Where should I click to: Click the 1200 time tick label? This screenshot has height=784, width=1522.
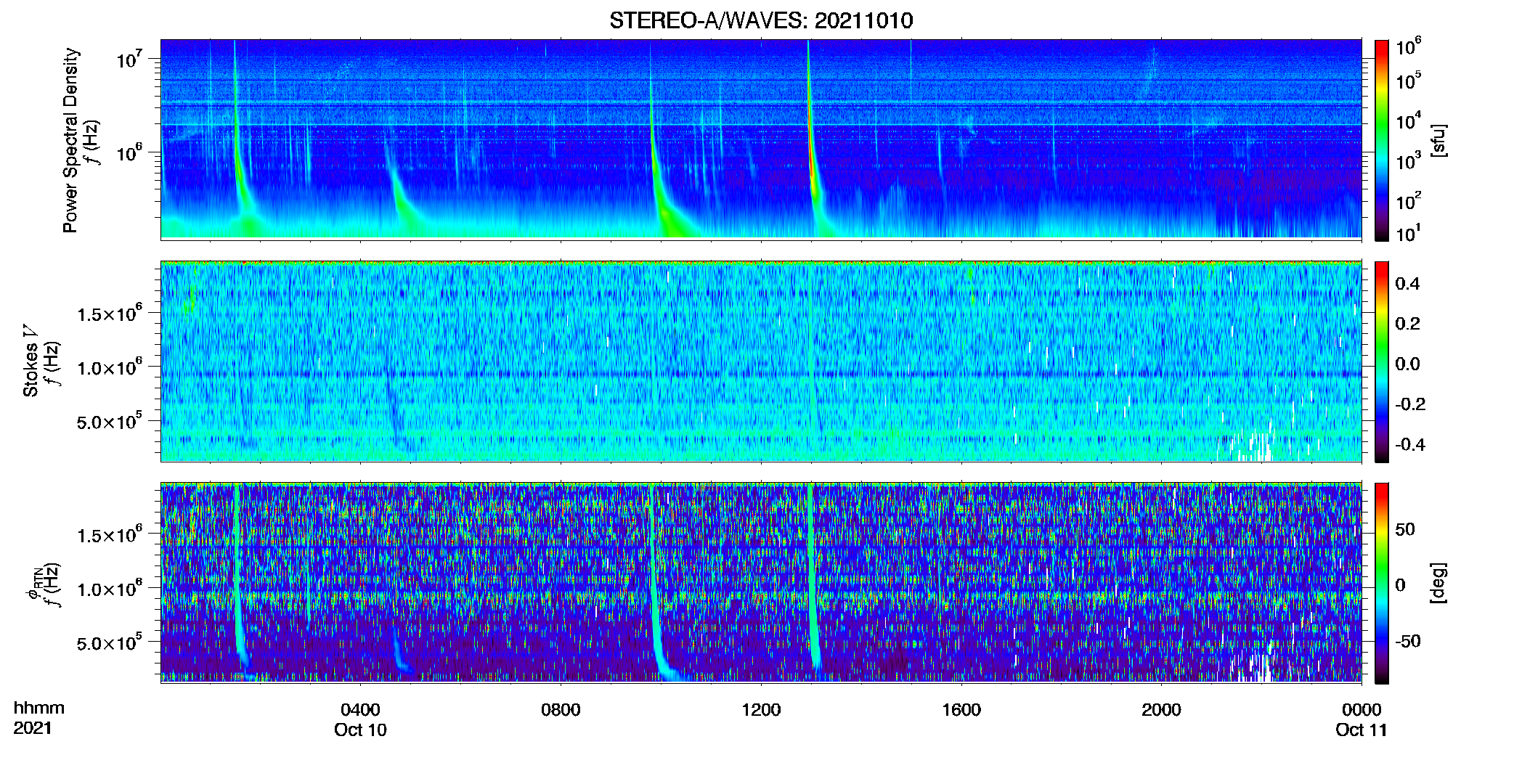[761, 710]
